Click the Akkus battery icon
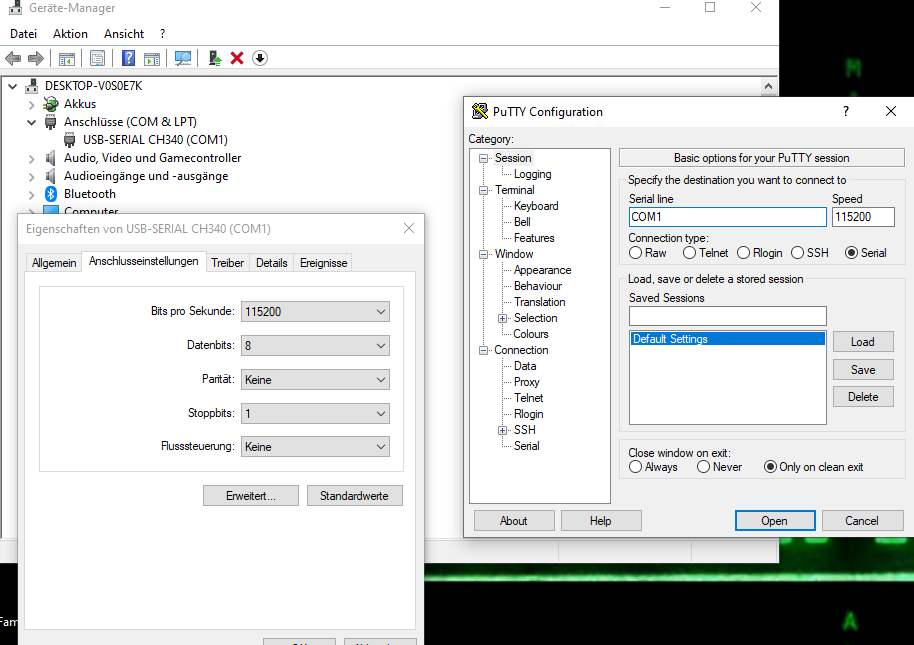The height and width of the screenshot is (645, 914). pos(51,104)
